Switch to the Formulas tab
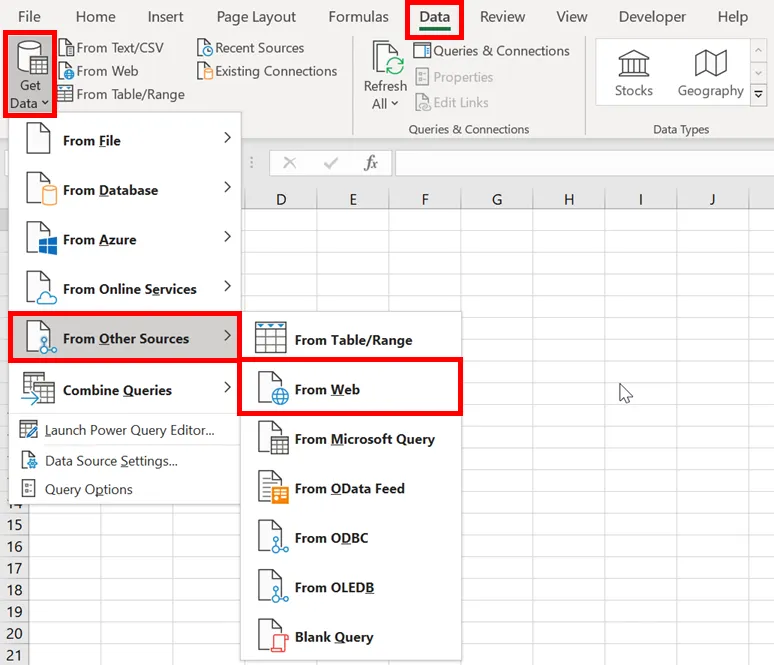 click(x=358, y=17)
